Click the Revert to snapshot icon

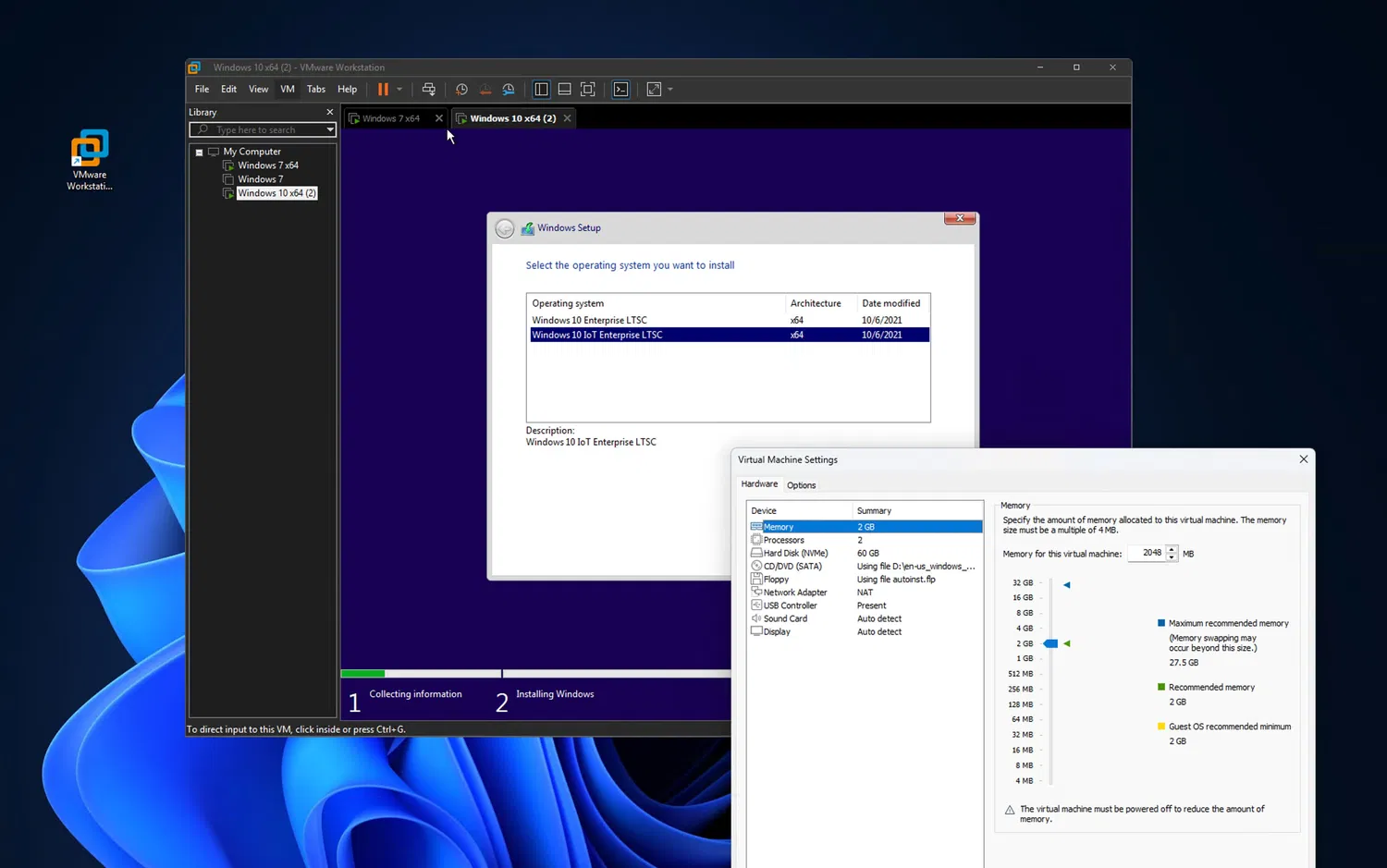[485, 90]
